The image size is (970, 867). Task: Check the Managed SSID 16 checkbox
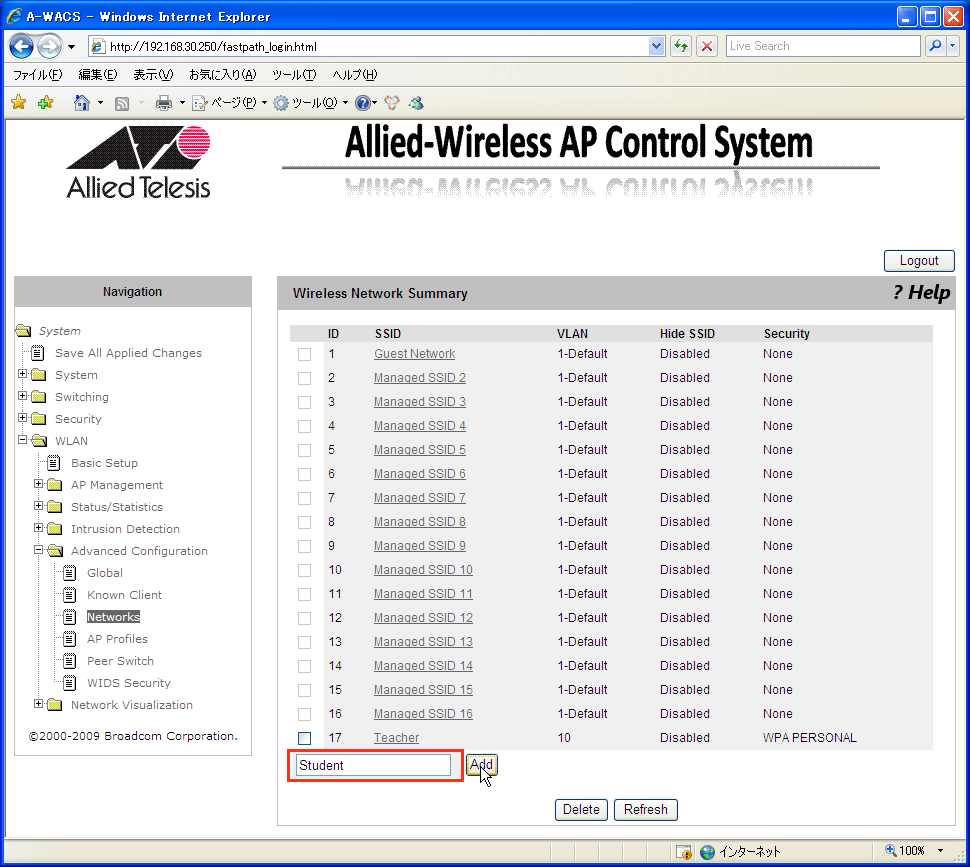[304, 714]
